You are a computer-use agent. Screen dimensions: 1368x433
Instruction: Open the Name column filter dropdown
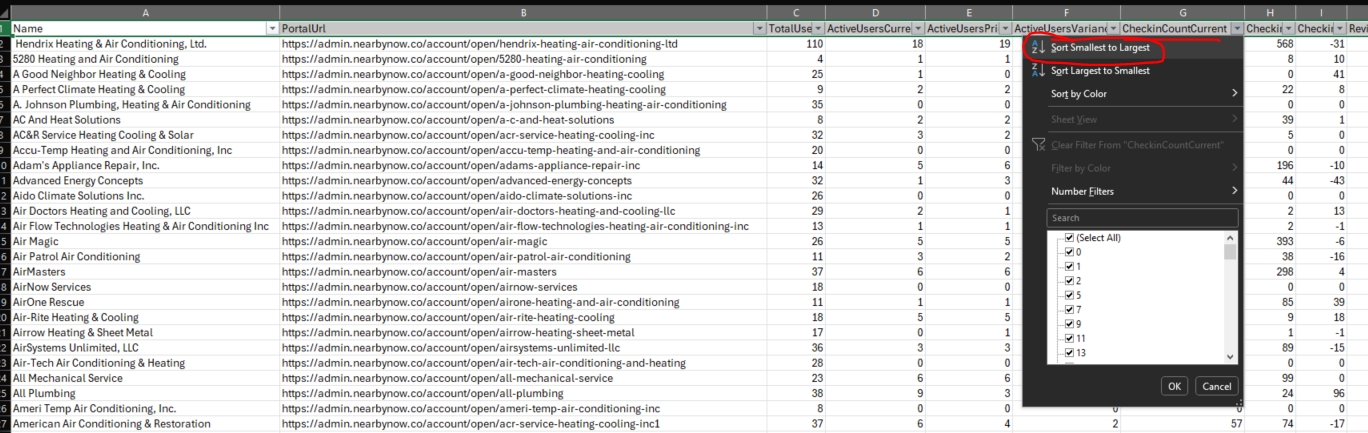pyautogui.click(x=272, y=29)
